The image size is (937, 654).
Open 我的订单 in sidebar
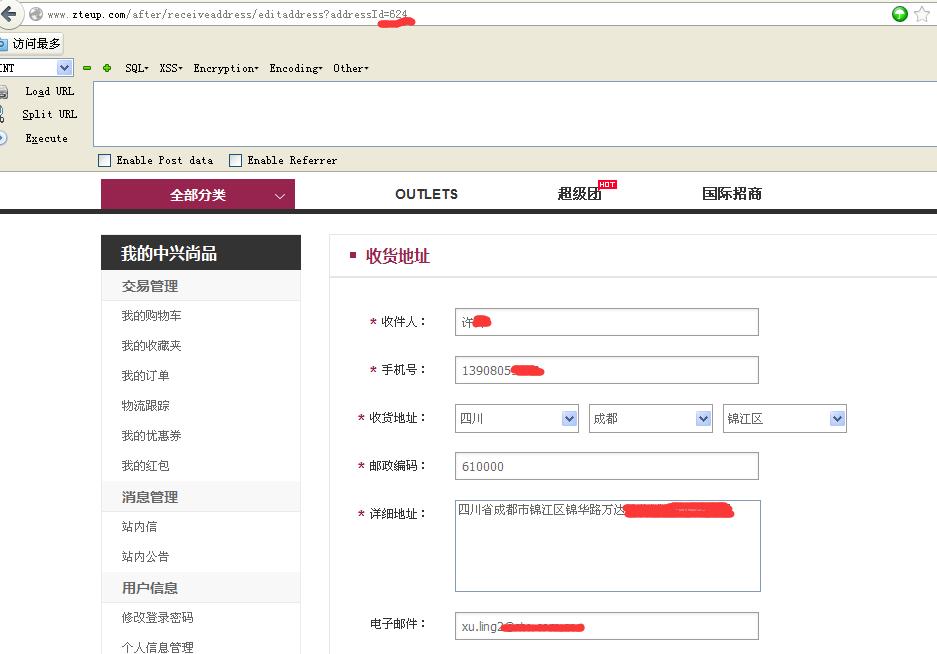click(x=145, y=375)
